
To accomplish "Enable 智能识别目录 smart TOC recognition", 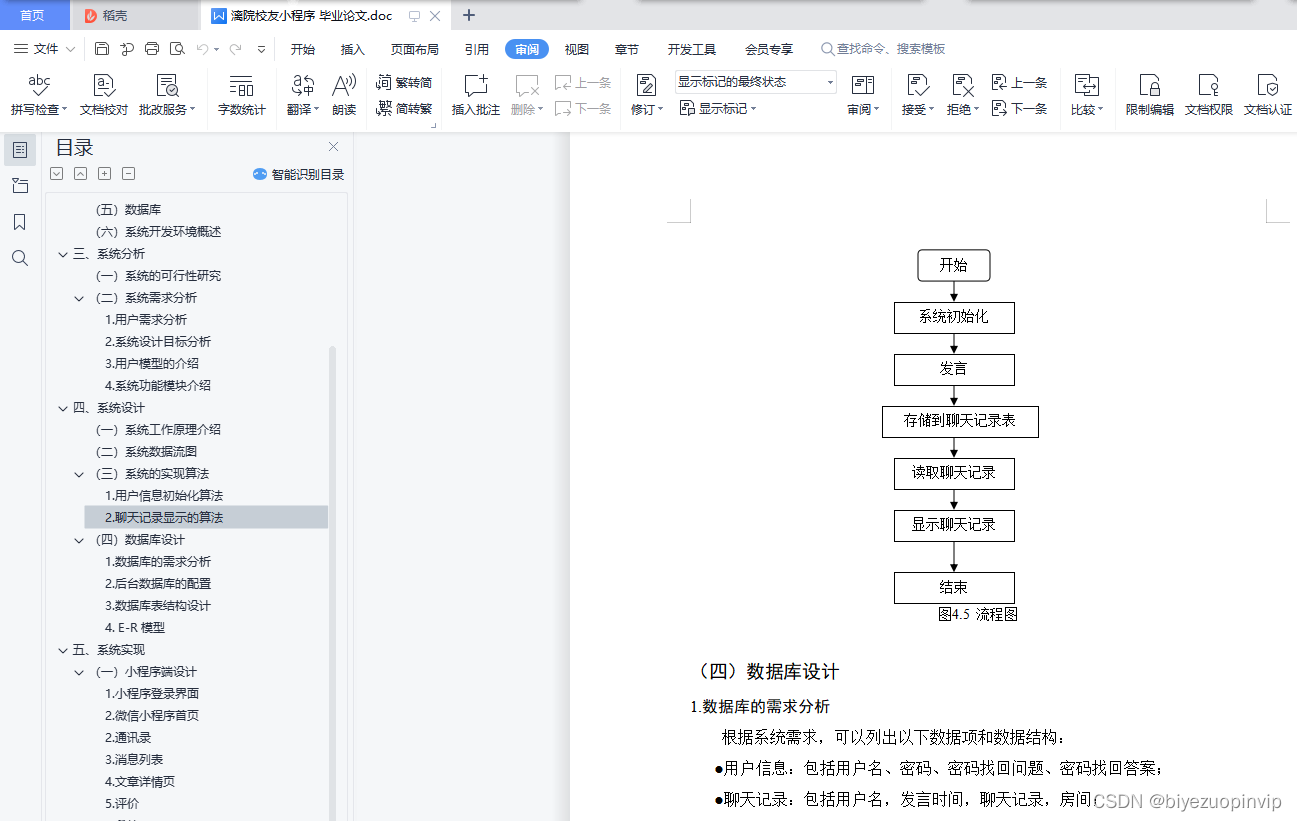I will (298, 173).
